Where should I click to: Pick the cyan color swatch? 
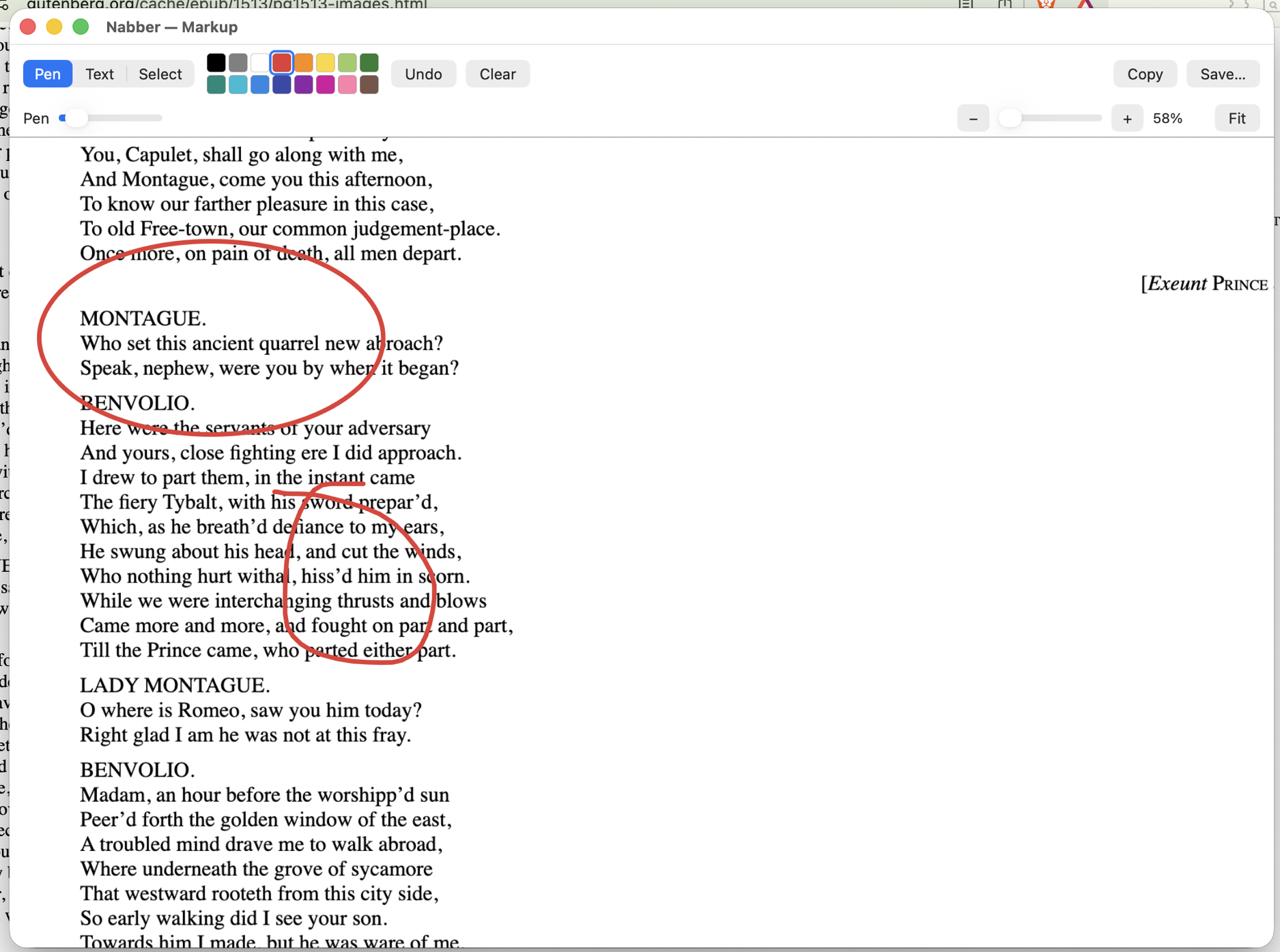point(238,85)
